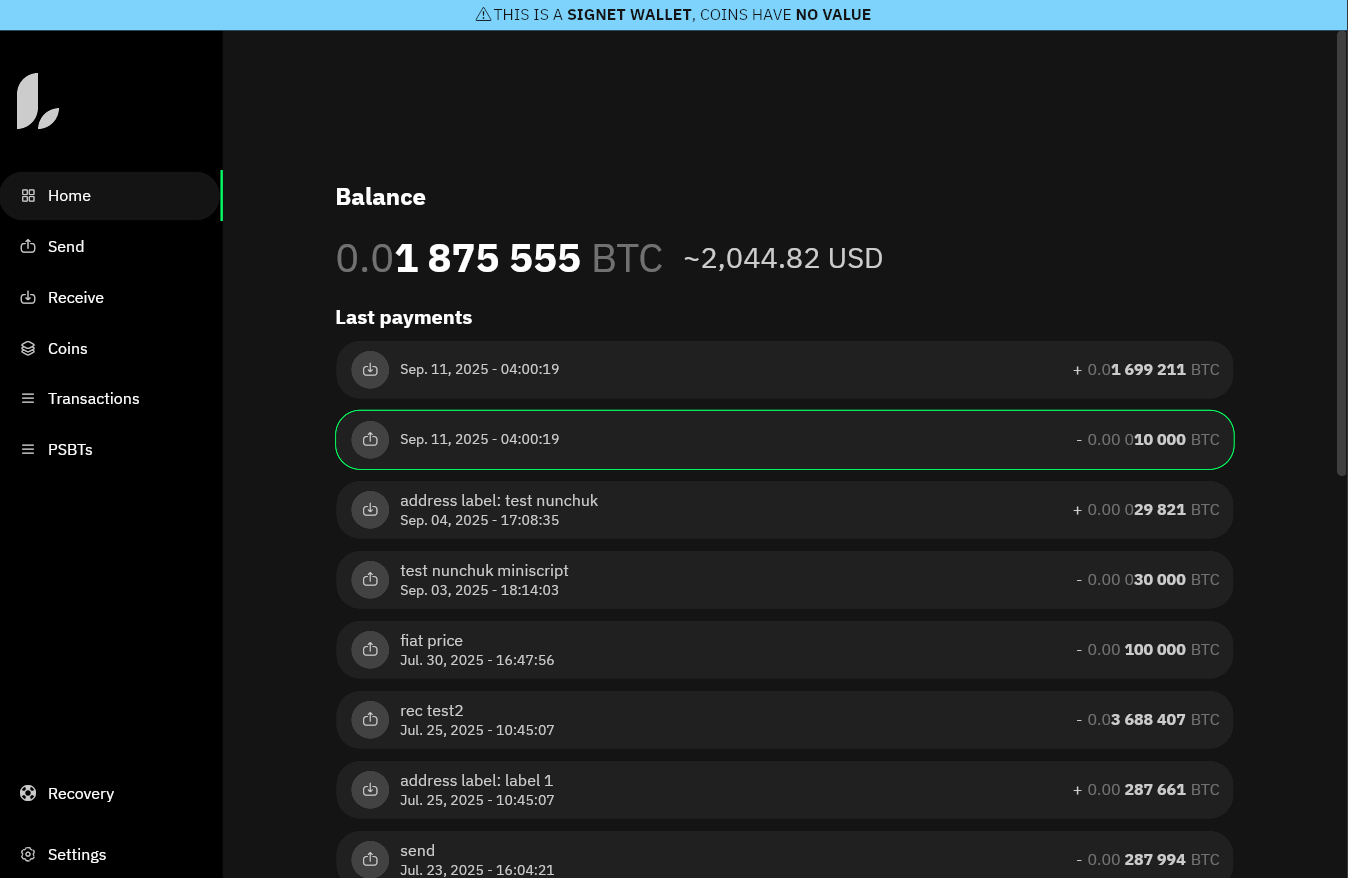Select the highlighted -0.00010000 BTC payment

(x=784, y=440)
